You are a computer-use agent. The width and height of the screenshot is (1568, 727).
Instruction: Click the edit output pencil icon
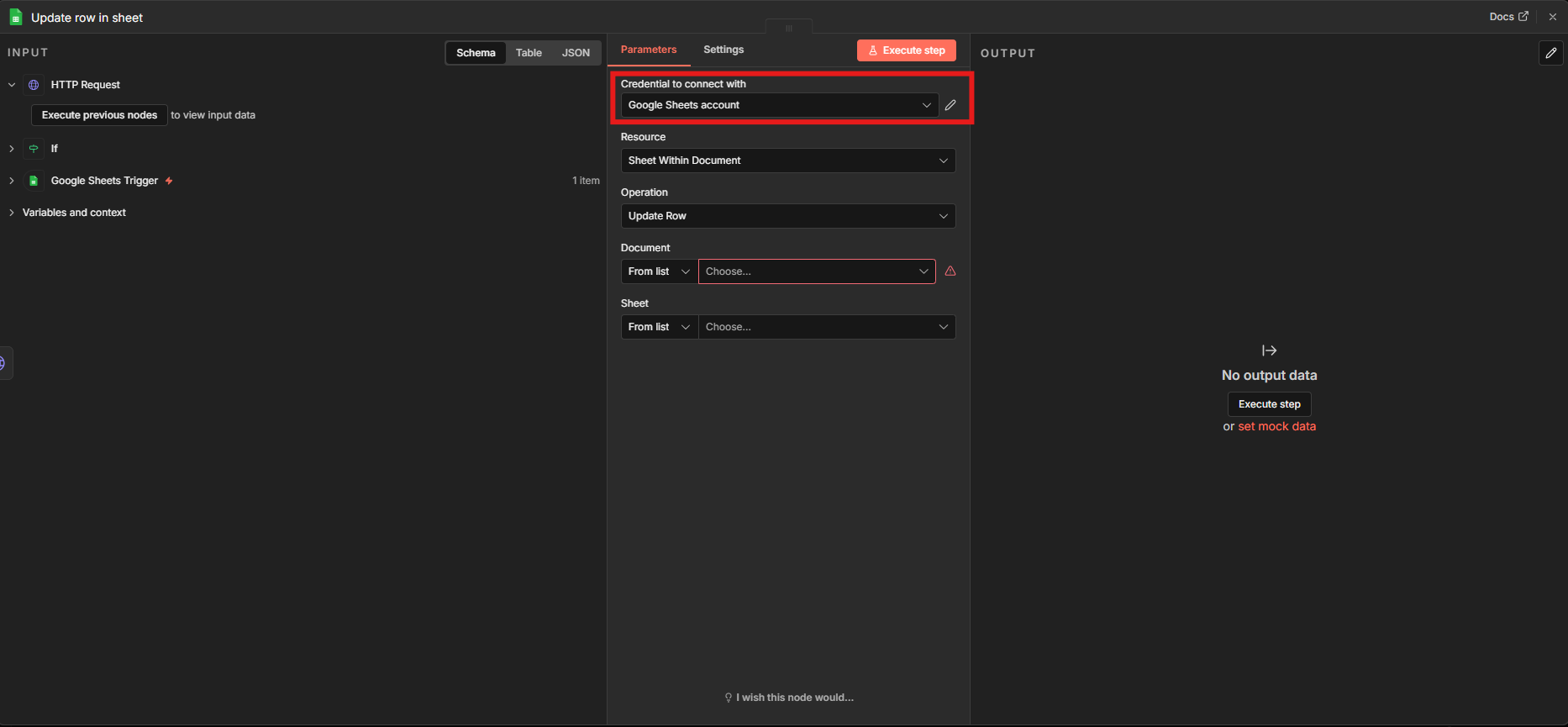pyautogui.click(x=1550, y=53)
